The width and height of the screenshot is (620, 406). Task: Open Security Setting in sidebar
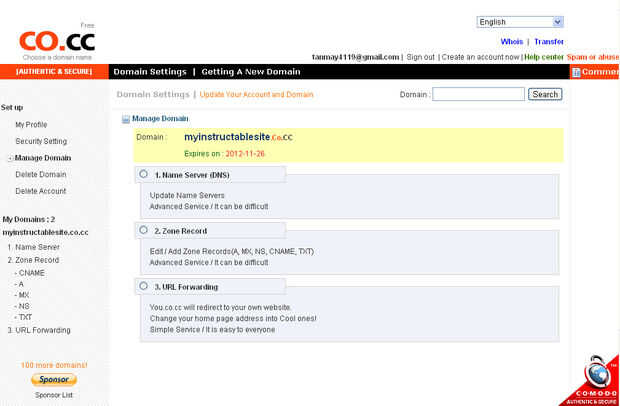(x=41, y=142)
